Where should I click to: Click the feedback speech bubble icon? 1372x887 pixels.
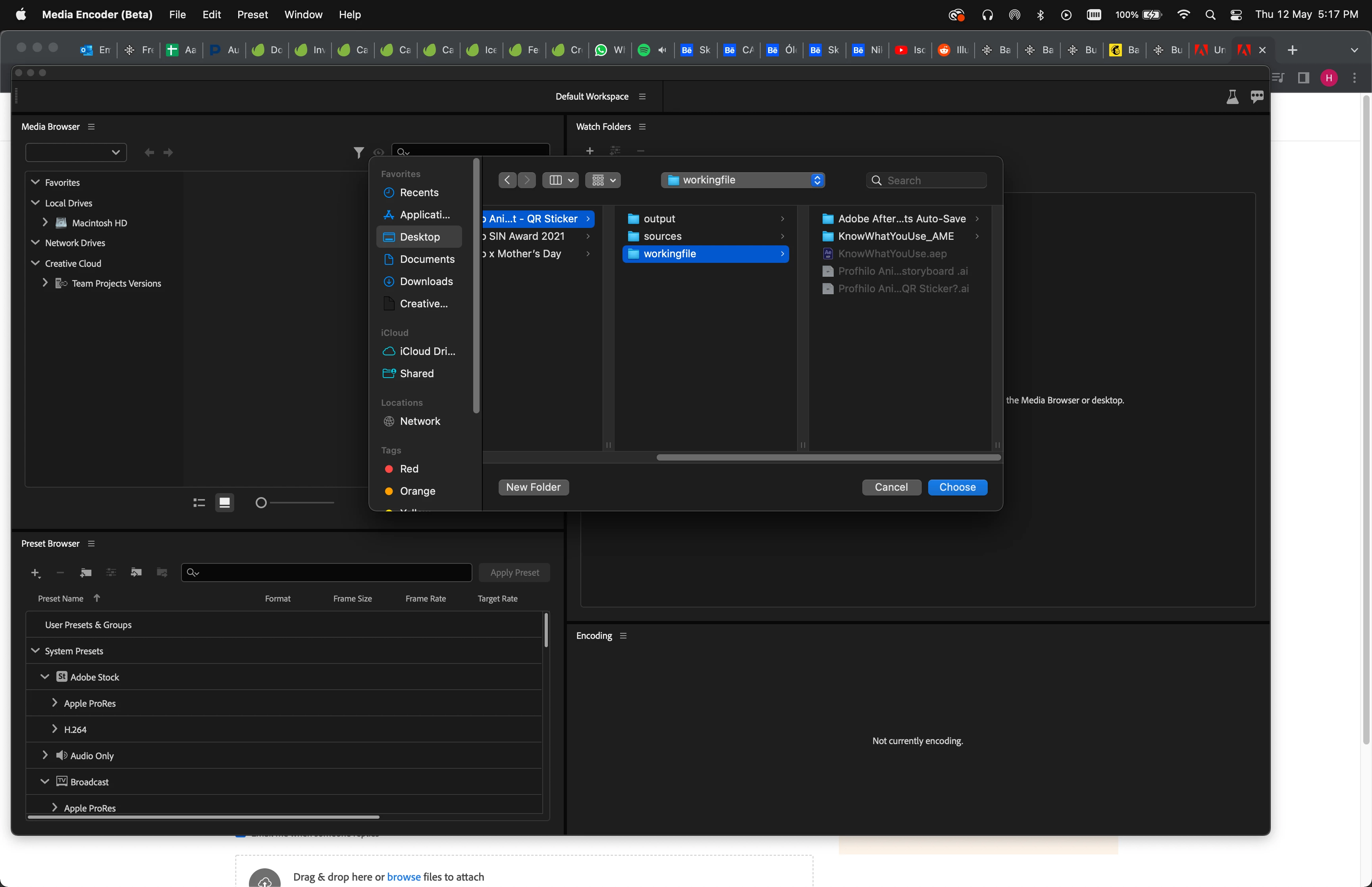pos(1257,97)
